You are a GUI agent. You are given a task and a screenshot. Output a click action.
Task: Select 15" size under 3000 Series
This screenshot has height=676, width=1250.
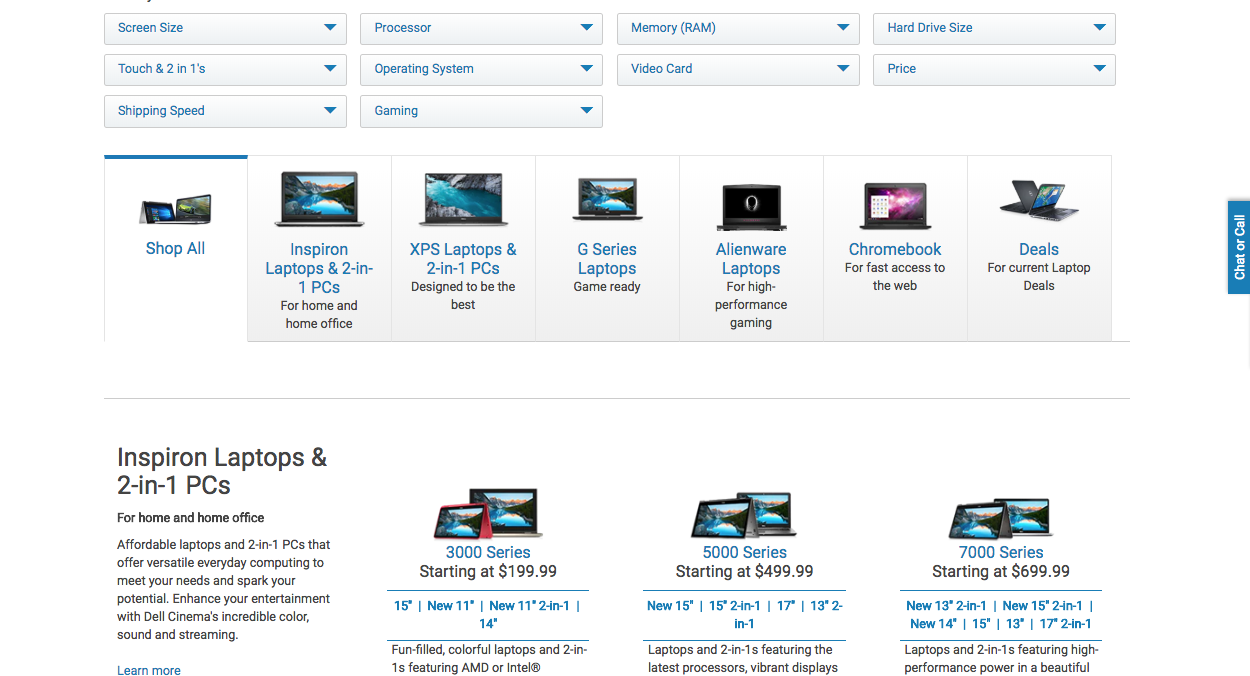pyautogui.click(x=403, y=605)
